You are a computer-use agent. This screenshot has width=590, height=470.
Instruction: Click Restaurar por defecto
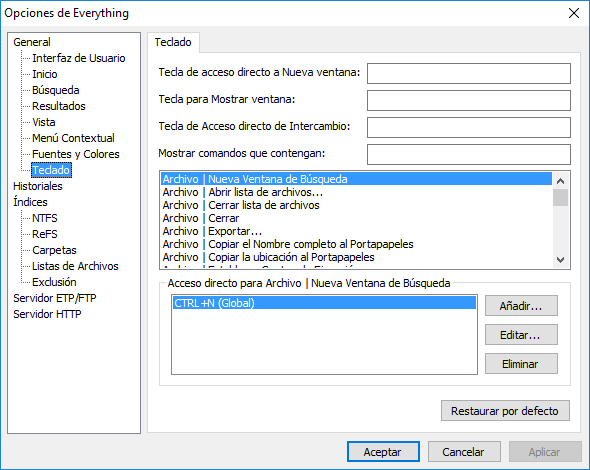pyautogui.click(x=505, y=411)
